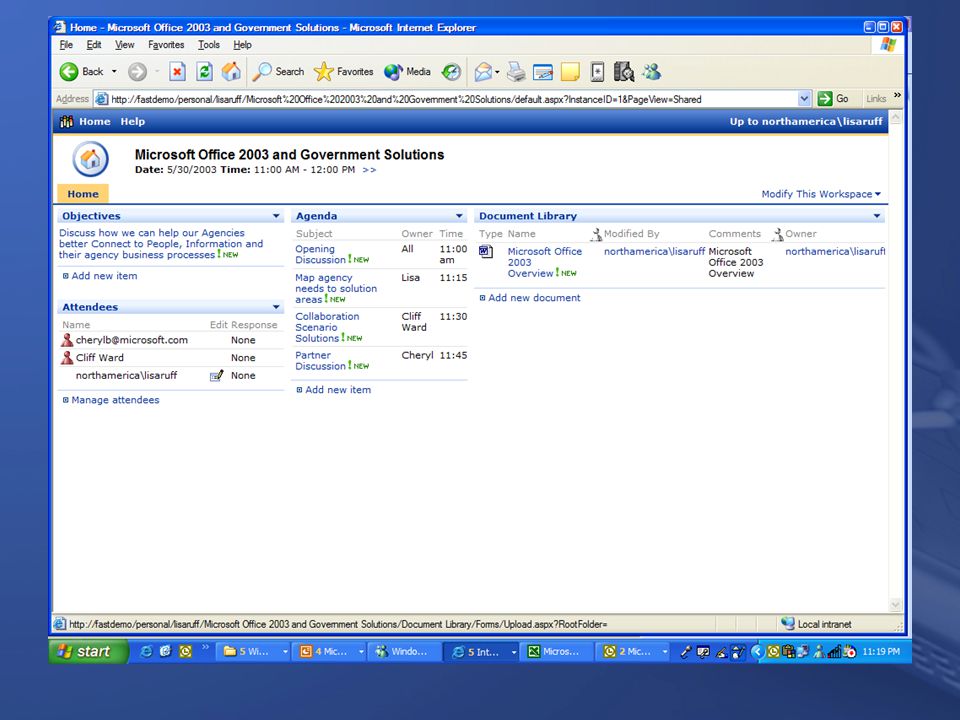This screenshot has height=720, width=960.
Task: Click the person icon beside cherylb@microsoft.com
Action: 67,340
